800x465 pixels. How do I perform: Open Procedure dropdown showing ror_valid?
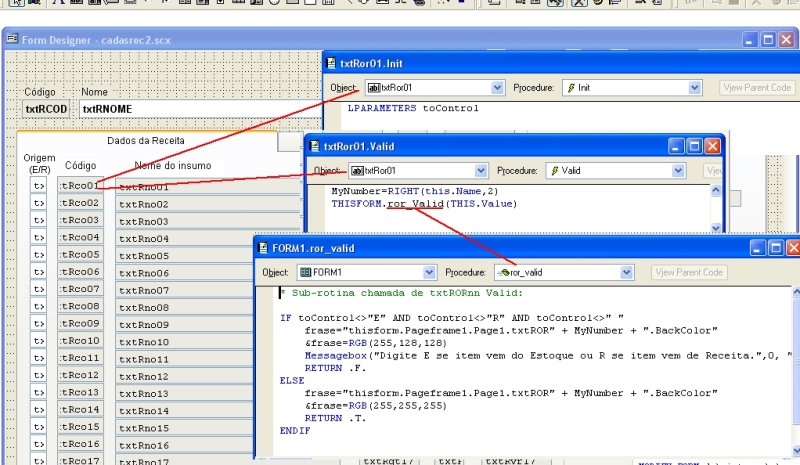point(627,273)
